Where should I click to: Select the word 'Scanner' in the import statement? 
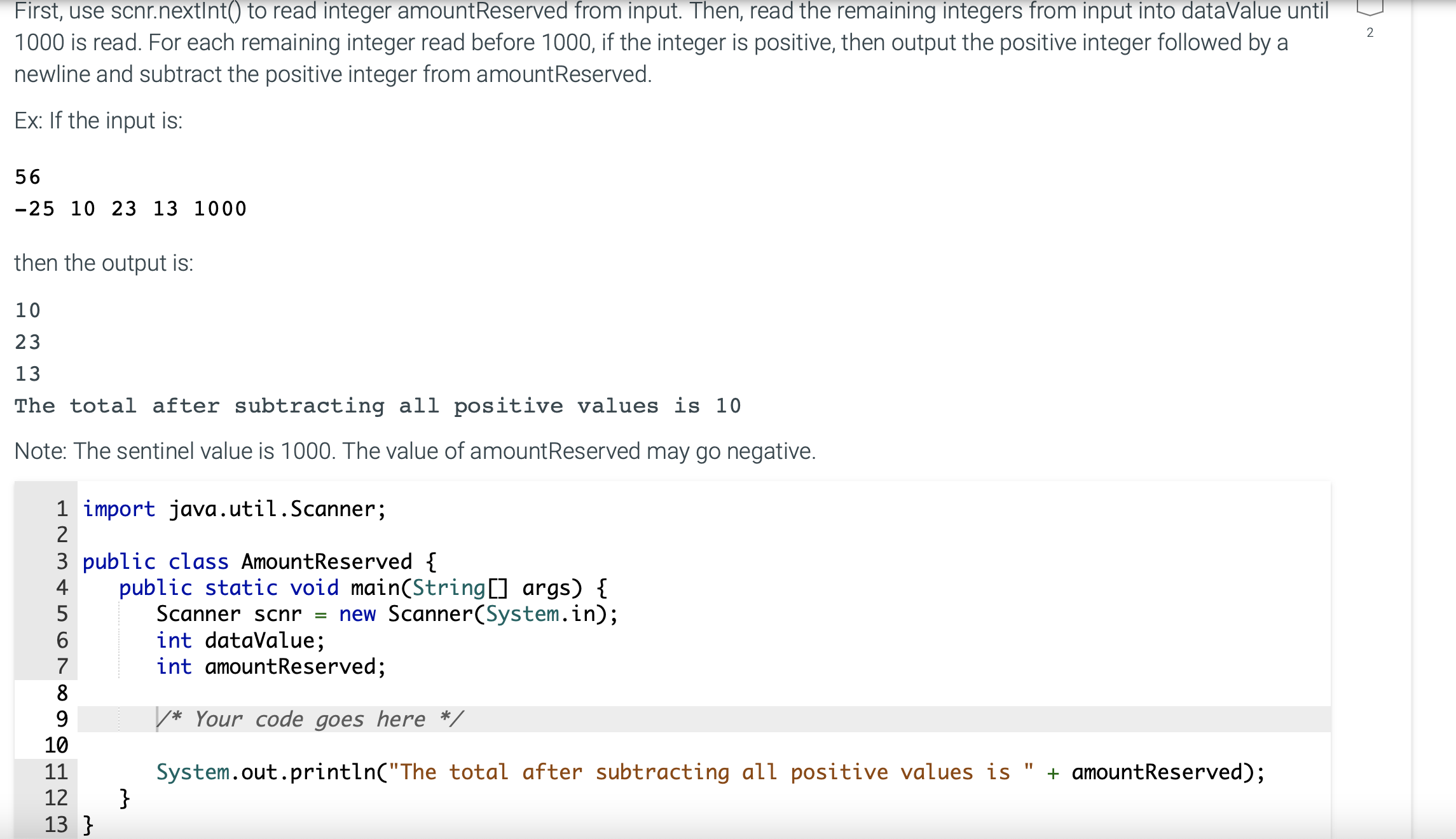click(x=333, y=508)
